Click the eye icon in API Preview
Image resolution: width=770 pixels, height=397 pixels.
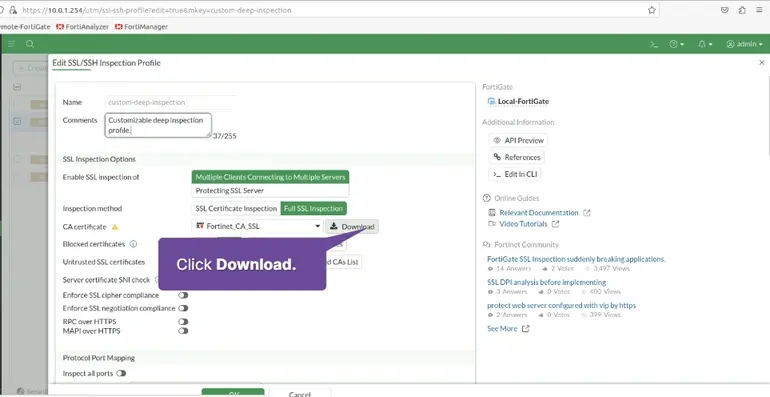(497, 140)
